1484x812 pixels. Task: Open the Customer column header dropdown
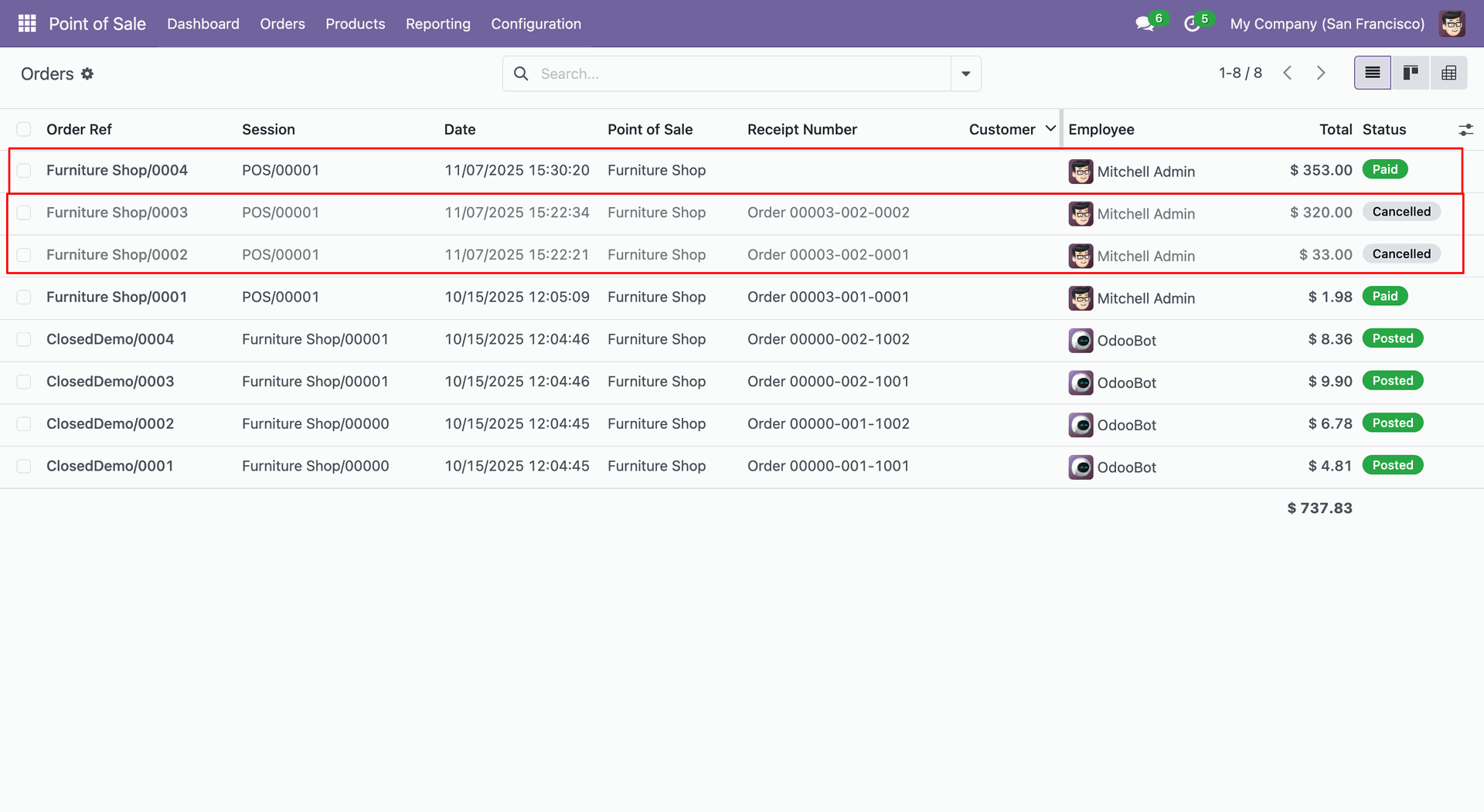1050,129
